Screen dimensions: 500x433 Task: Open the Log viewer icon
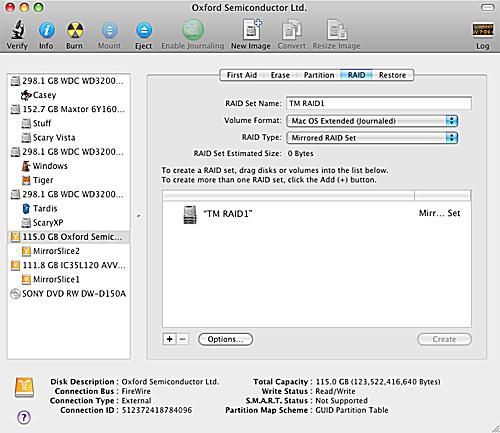483,30
